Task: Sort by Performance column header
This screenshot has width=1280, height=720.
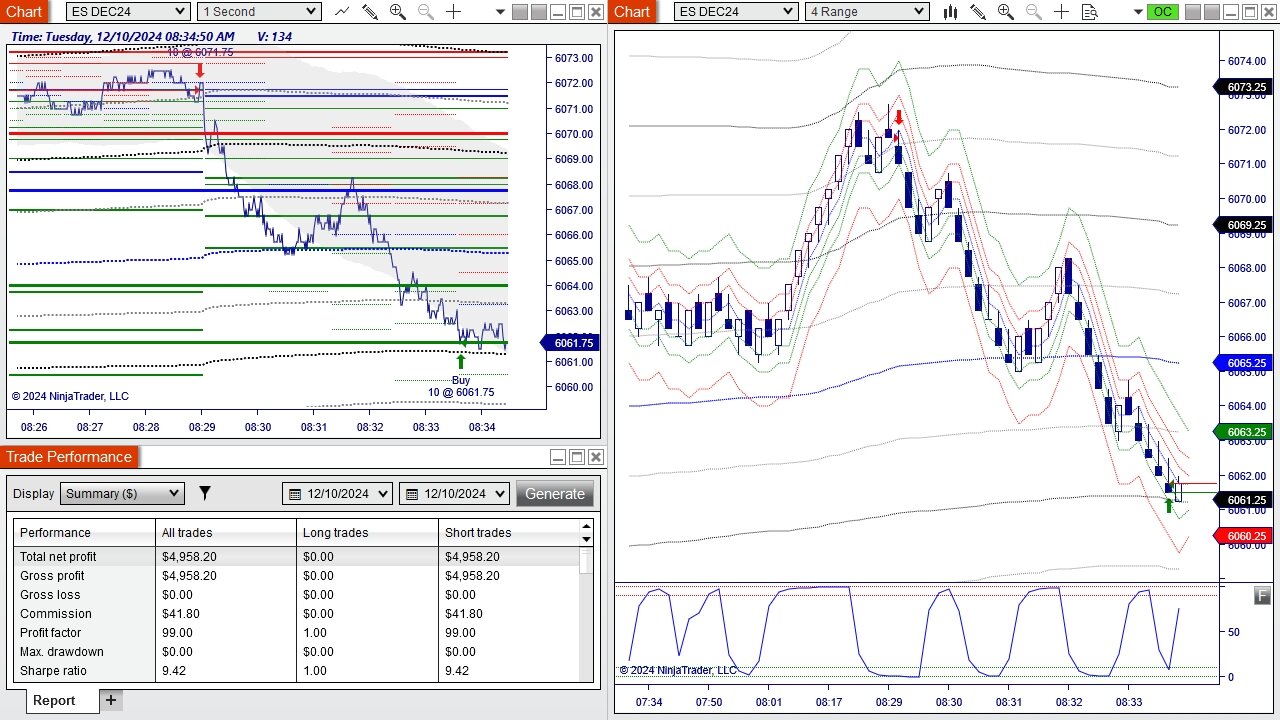Action: pyautogui.click(x=85, y=533)
